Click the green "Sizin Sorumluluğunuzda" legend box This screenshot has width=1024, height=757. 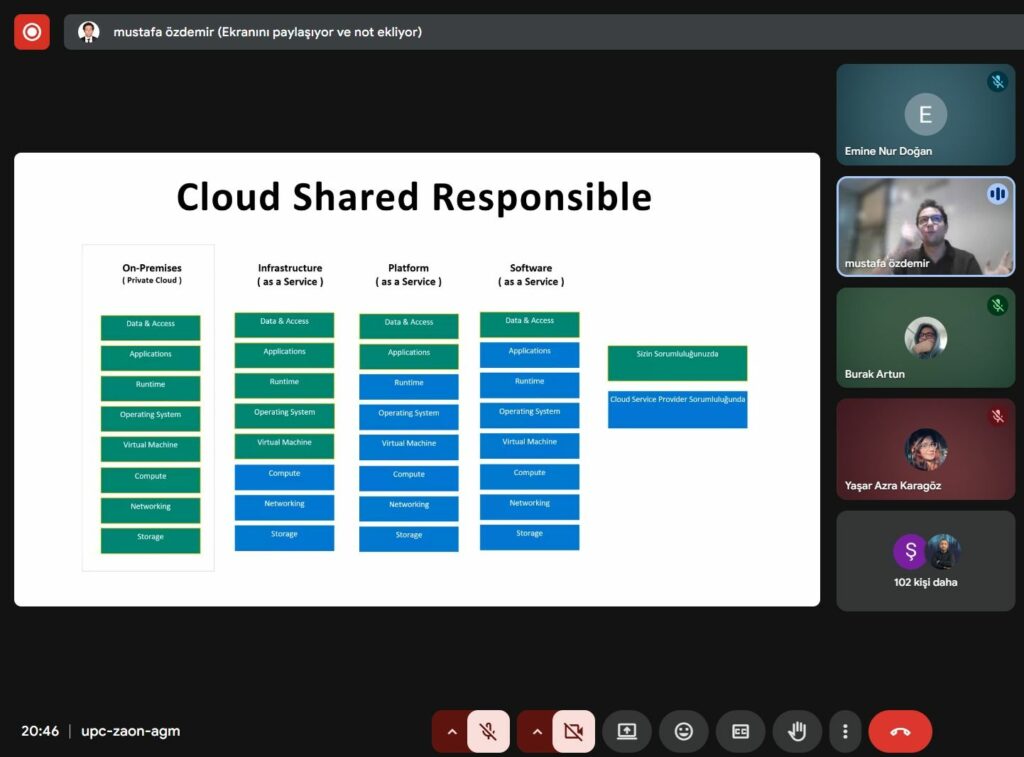677,362
